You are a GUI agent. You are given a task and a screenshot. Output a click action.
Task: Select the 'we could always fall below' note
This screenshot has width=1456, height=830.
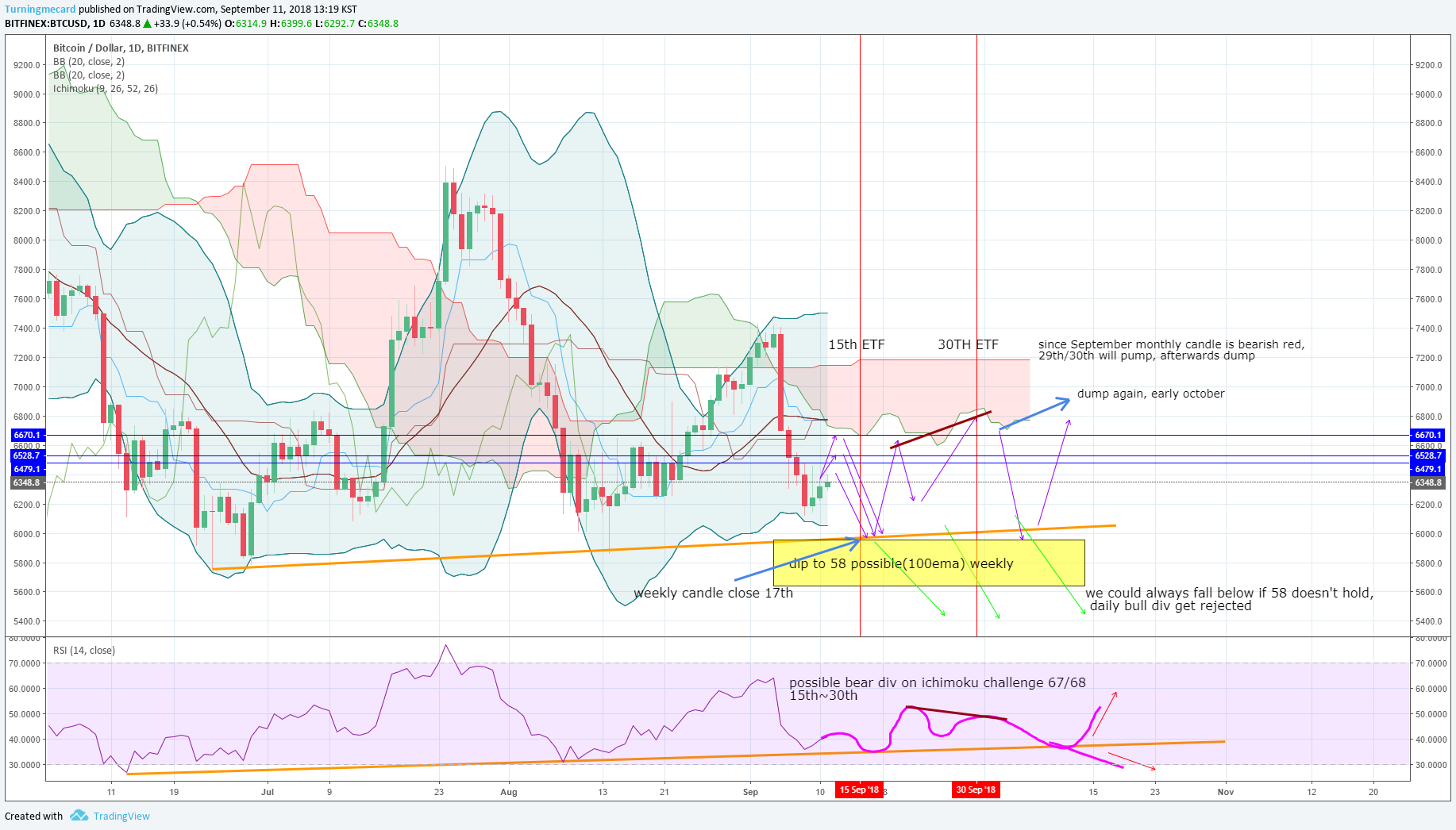click(x=1229, y=599)
